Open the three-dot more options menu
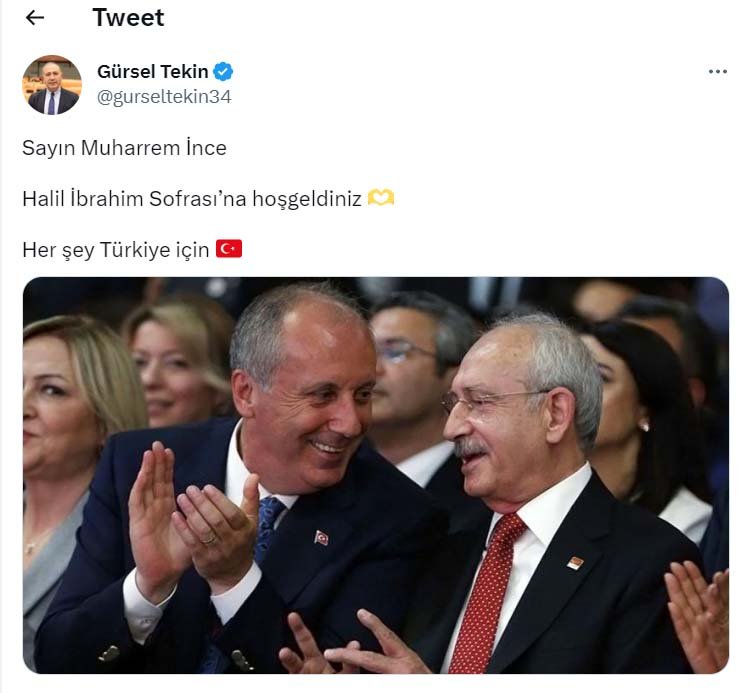The image size is (749, 693). pos(717,72)
